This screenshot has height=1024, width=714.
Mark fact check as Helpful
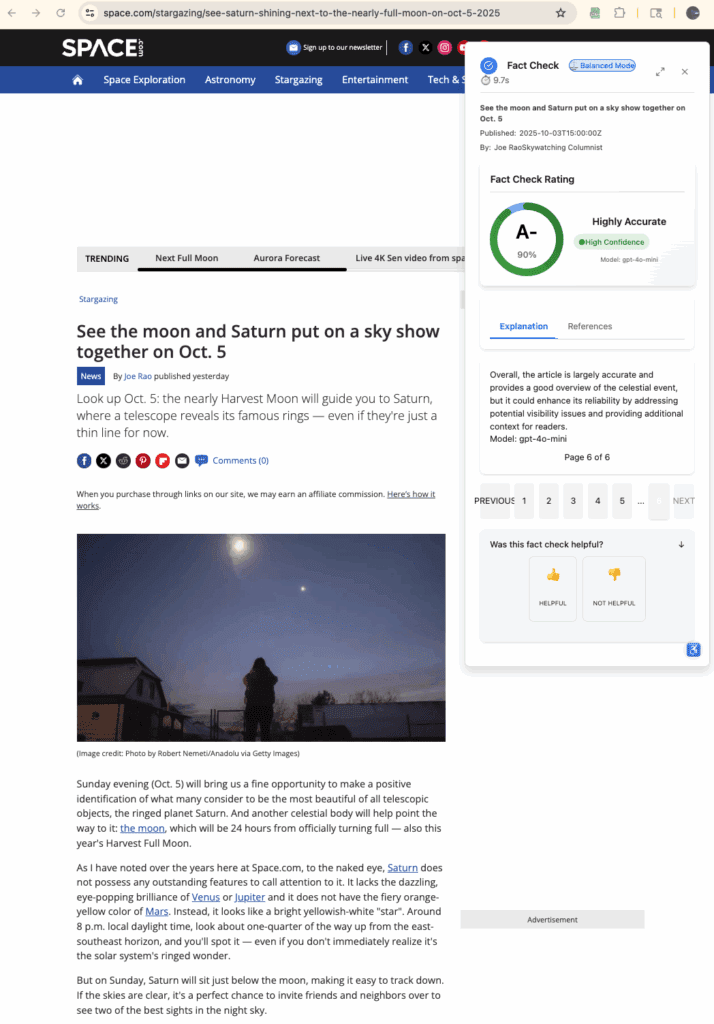coord(552,588)
